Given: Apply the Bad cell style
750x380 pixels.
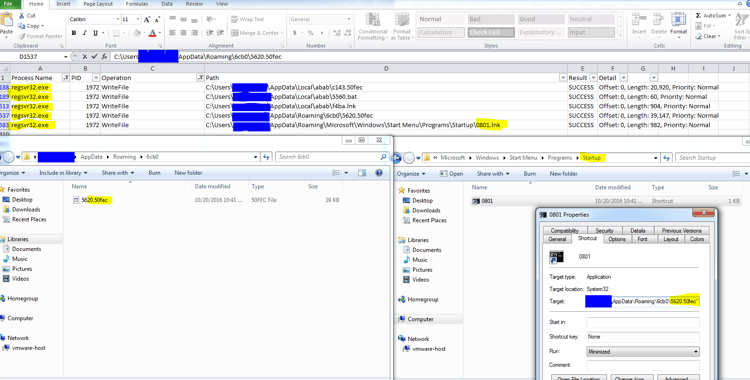Looking at the screenshot, I should (490, 20).
